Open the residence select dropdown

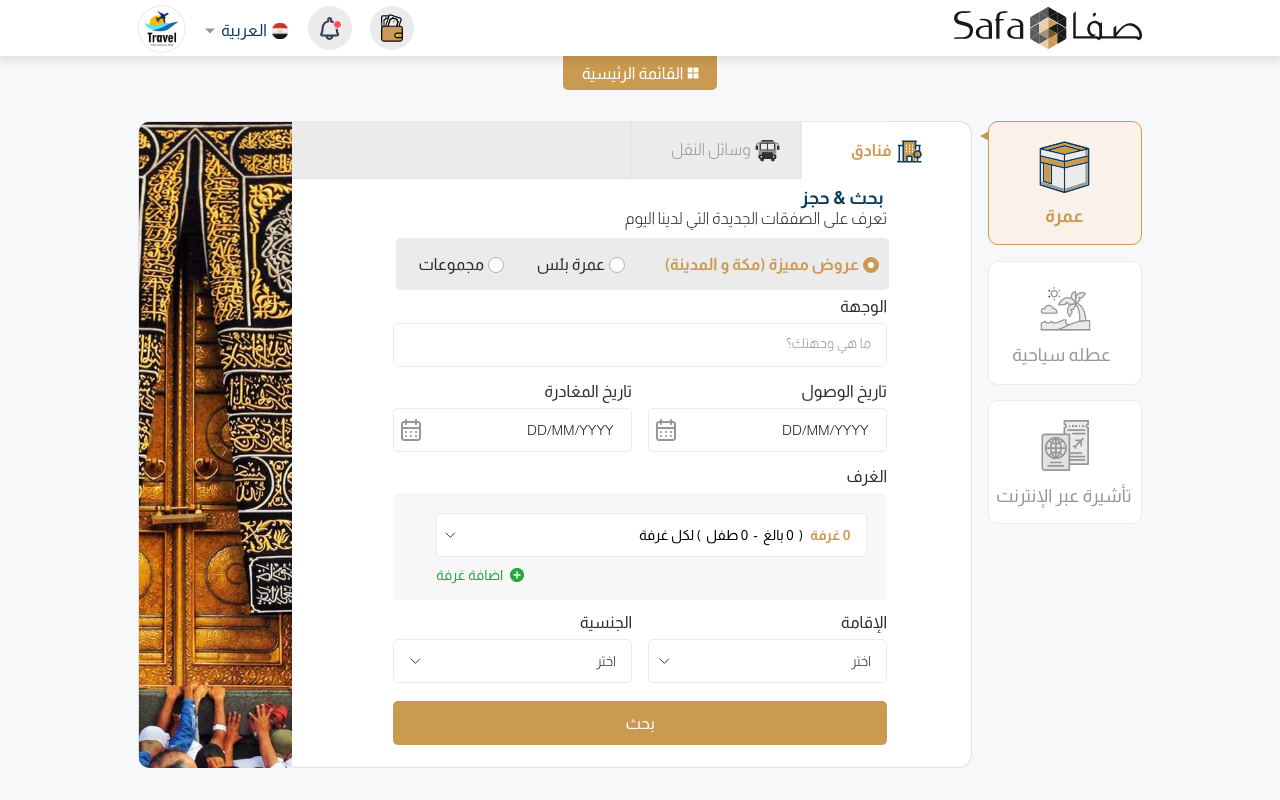point(767,661)
